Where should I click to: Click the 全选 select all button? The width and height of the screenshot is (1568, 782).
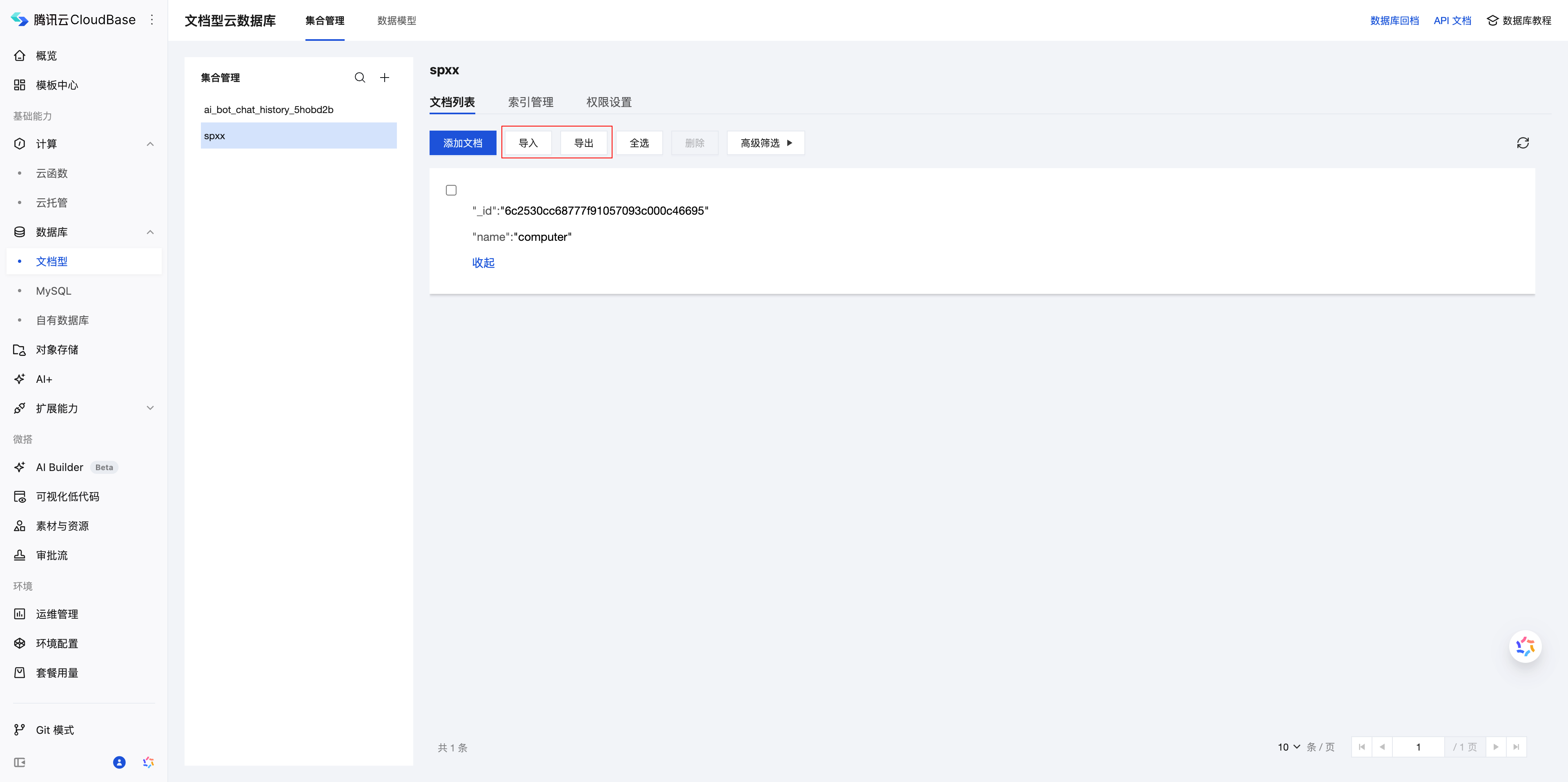pos(639,143)
